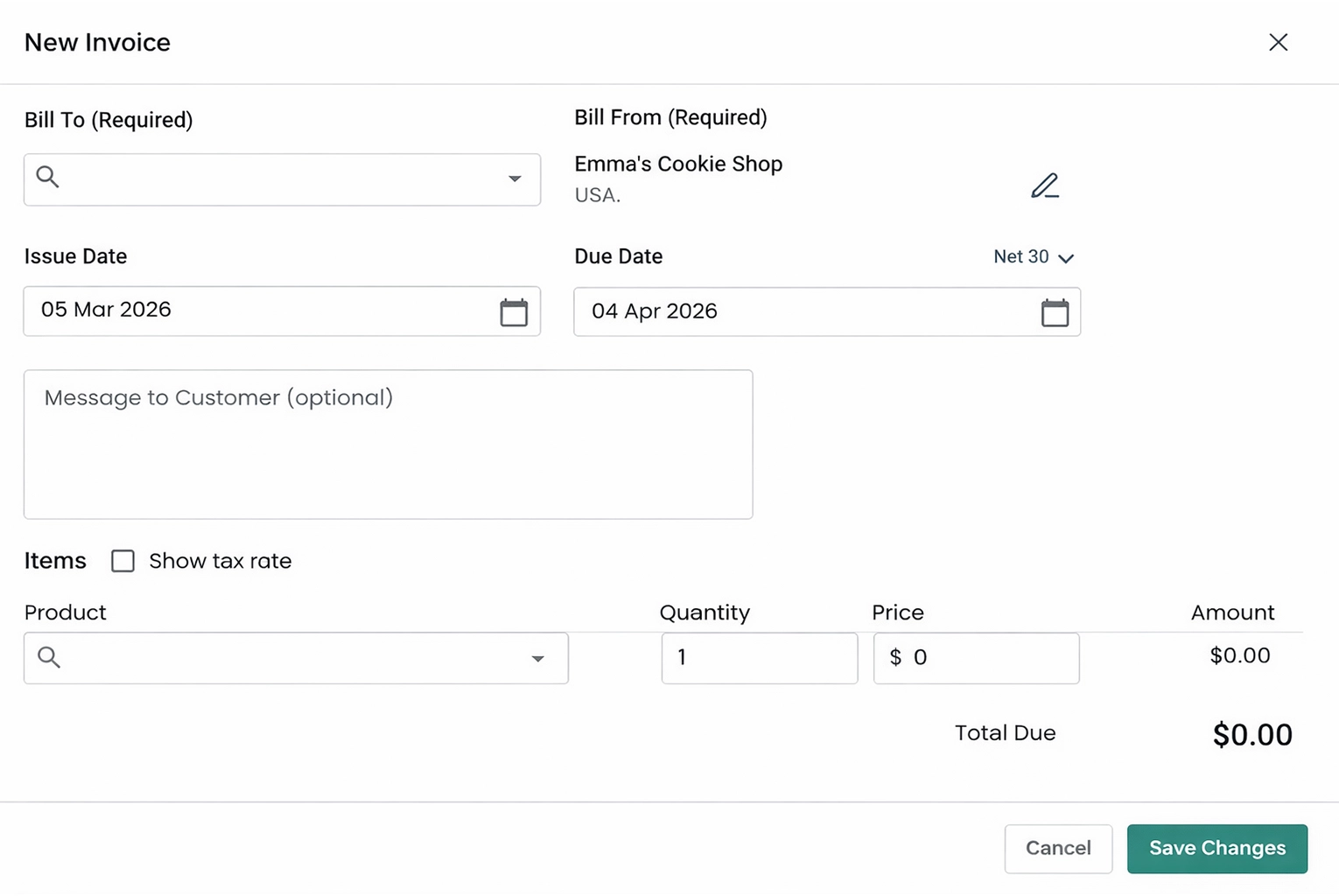The height and width of the screenshot is (896, 1339).
Task: Close the New Invoice dialog
Action: pyautogui.click(x=1279, y=42)
